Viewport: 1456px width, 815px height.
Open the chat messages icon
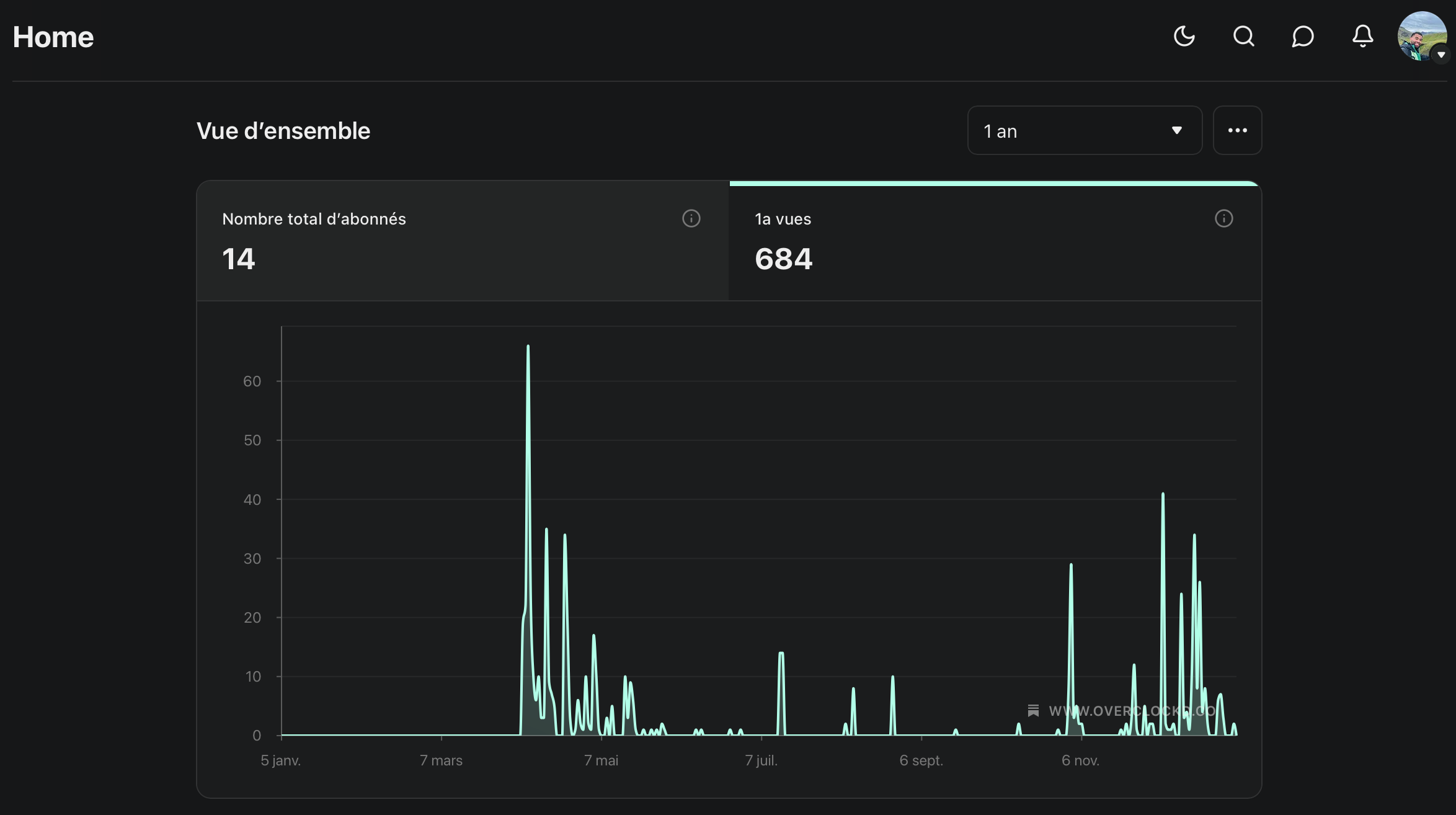tap(1303, 37)
